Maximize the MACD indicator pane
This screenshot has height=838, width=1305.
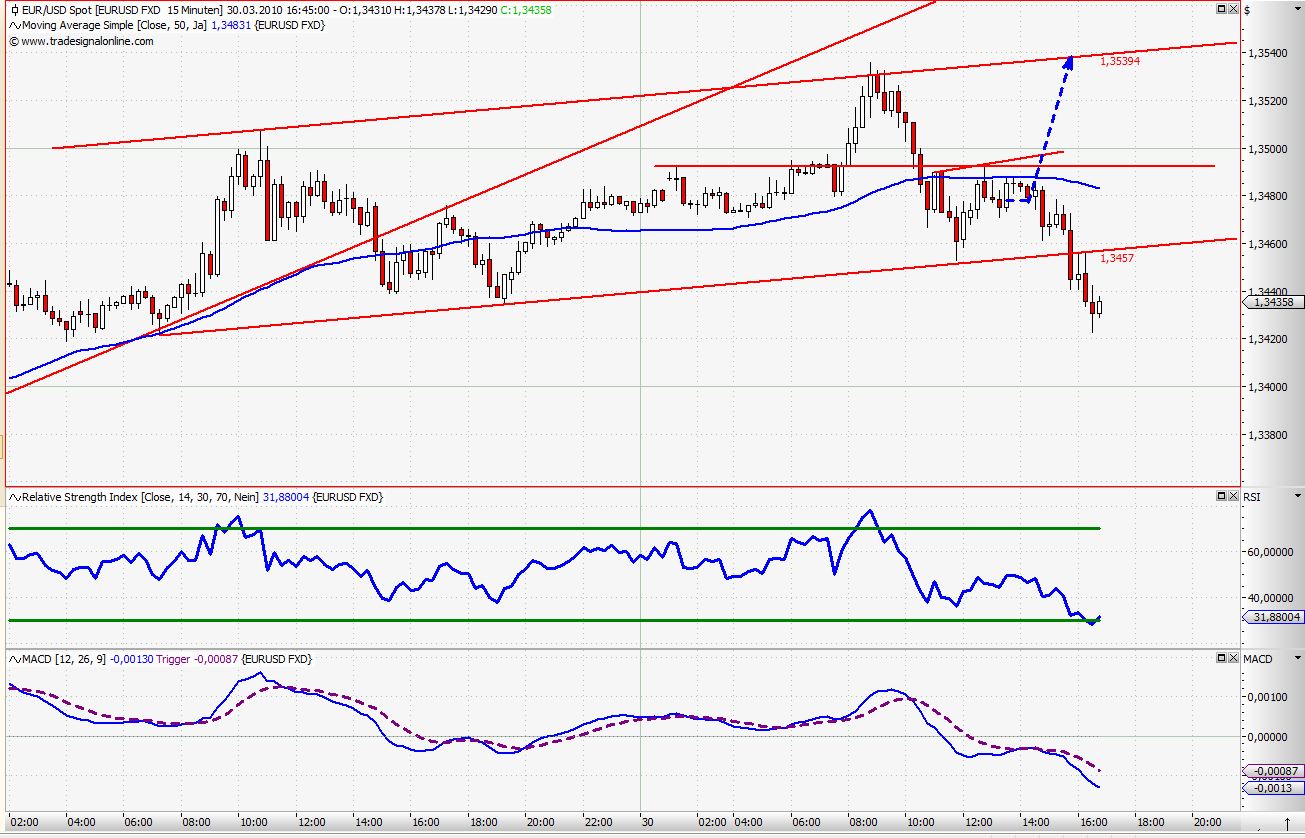[x=1221, y=658]
